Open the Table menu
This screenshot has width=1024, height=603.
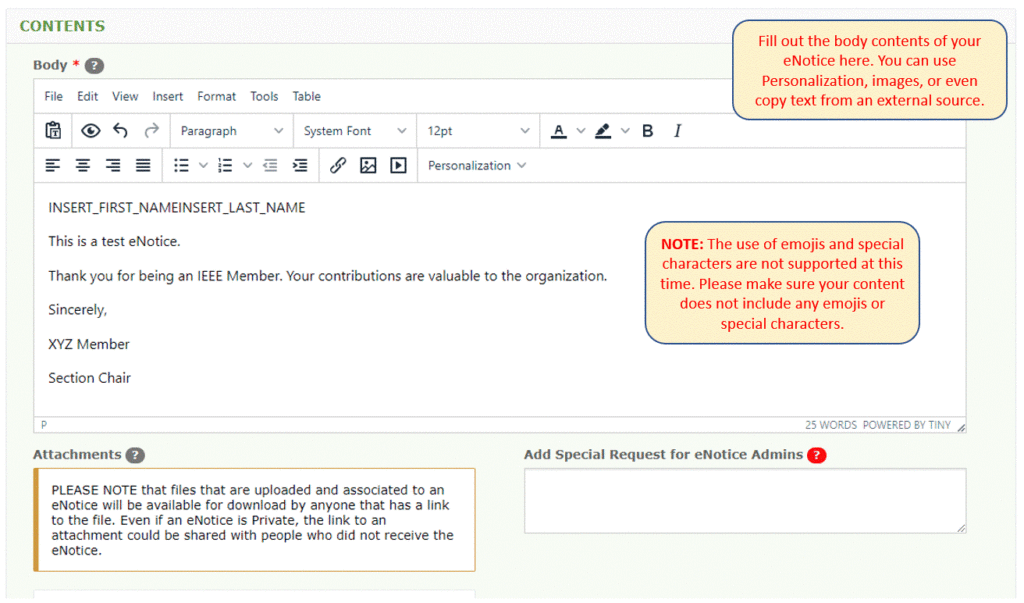point(306,96)
